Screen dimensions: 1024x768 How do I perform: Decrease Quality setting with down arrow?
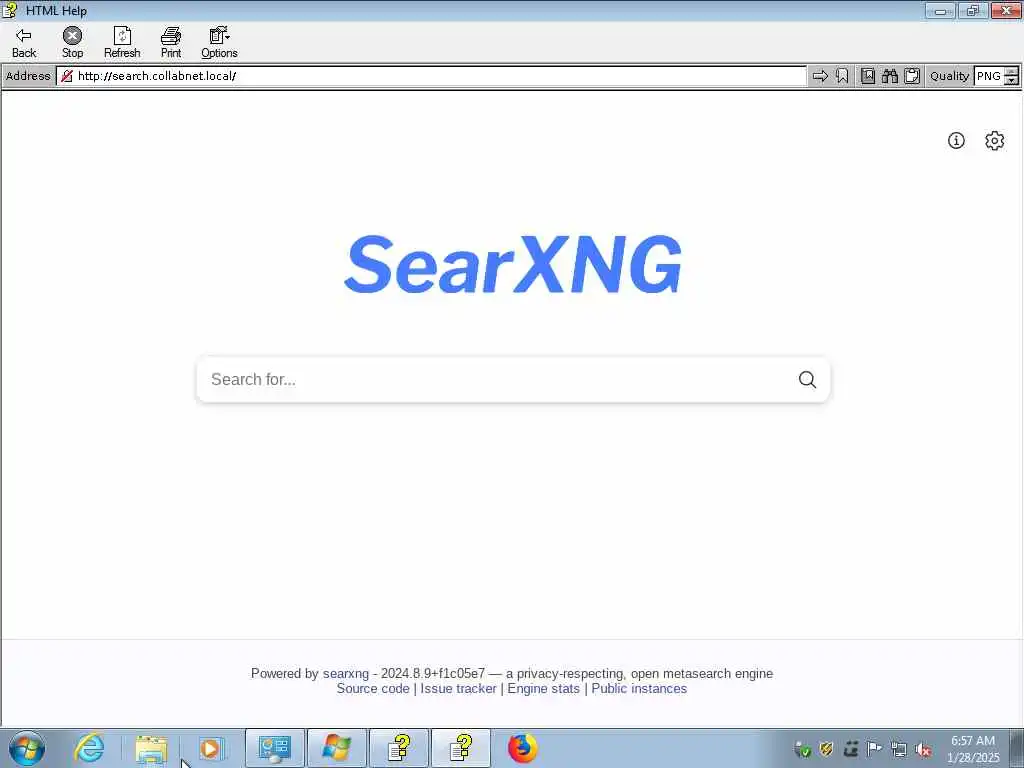point(1011,81)
